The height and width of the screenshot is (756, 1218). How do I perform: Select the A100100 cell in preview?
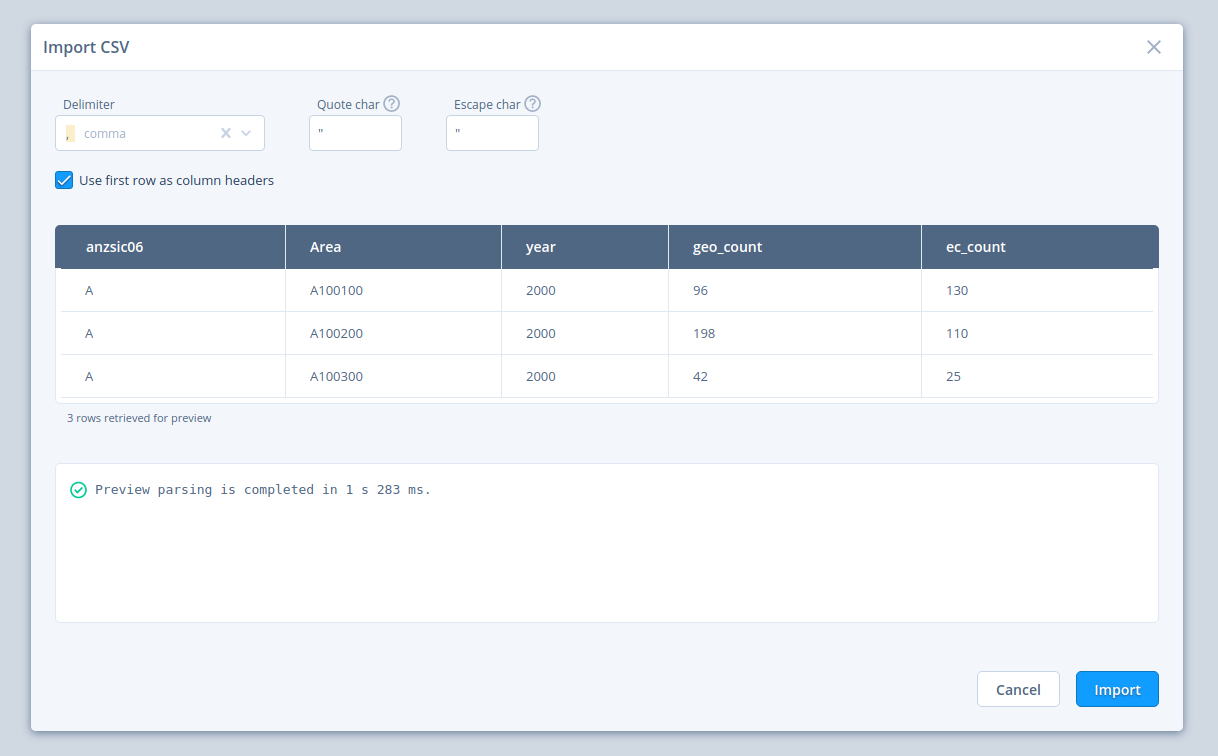(336, 291)
